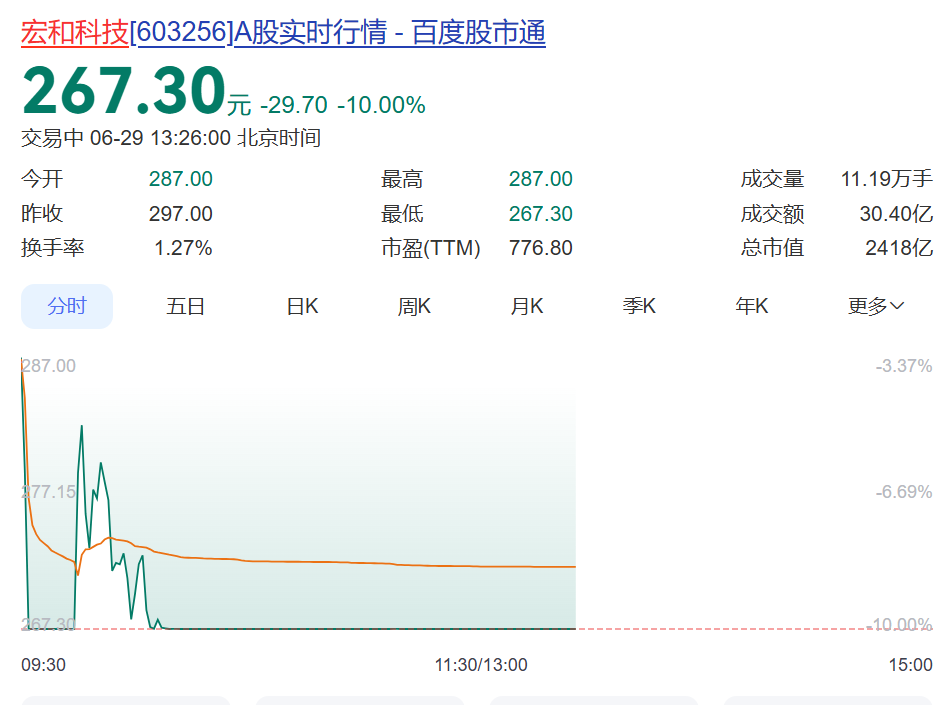Click the 市盈(TTM) label
This screenshot has width=951, height=705.
(x=431, y=248)
